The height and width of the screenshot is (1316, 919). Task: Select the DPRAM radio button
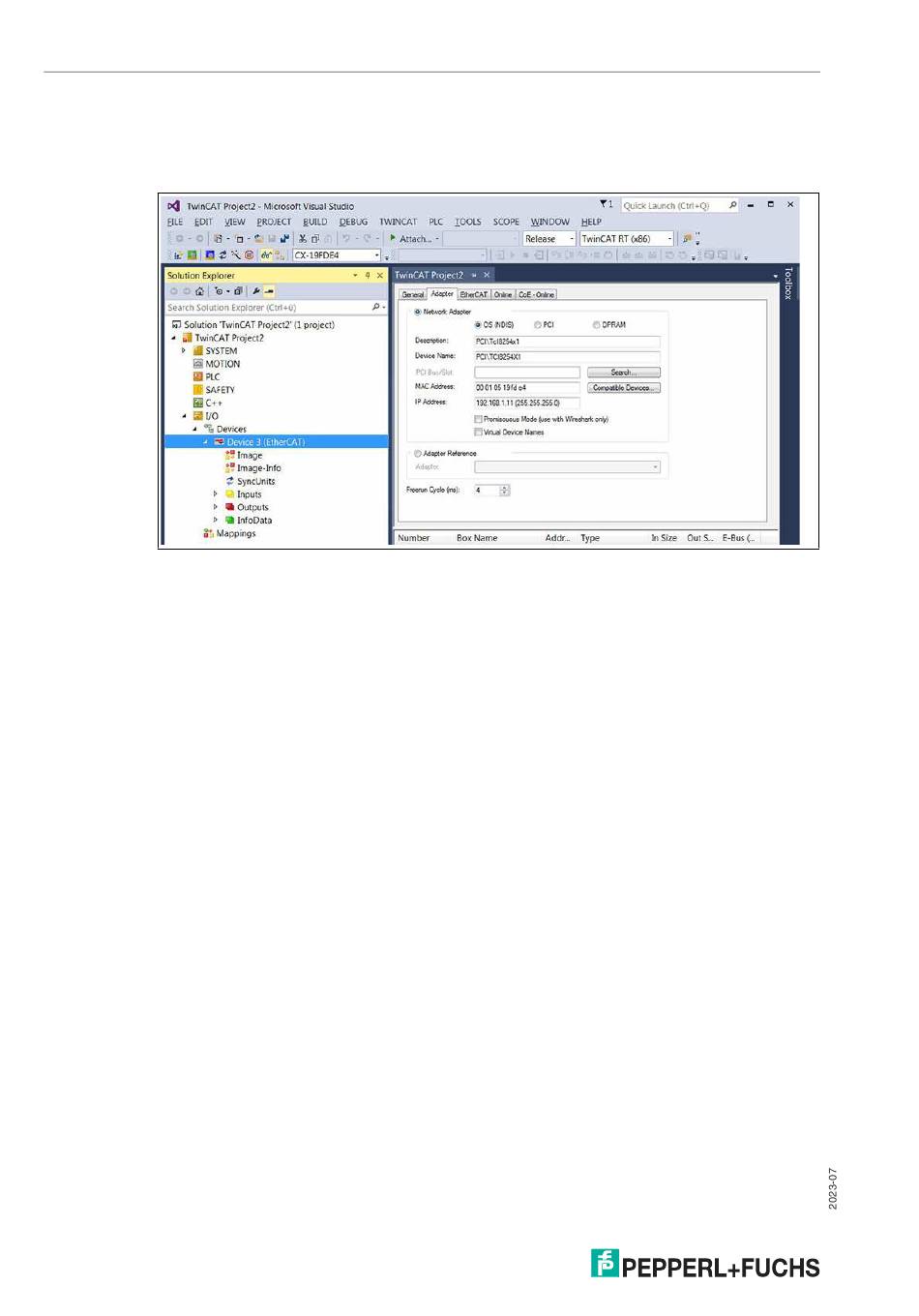(596, 325)
